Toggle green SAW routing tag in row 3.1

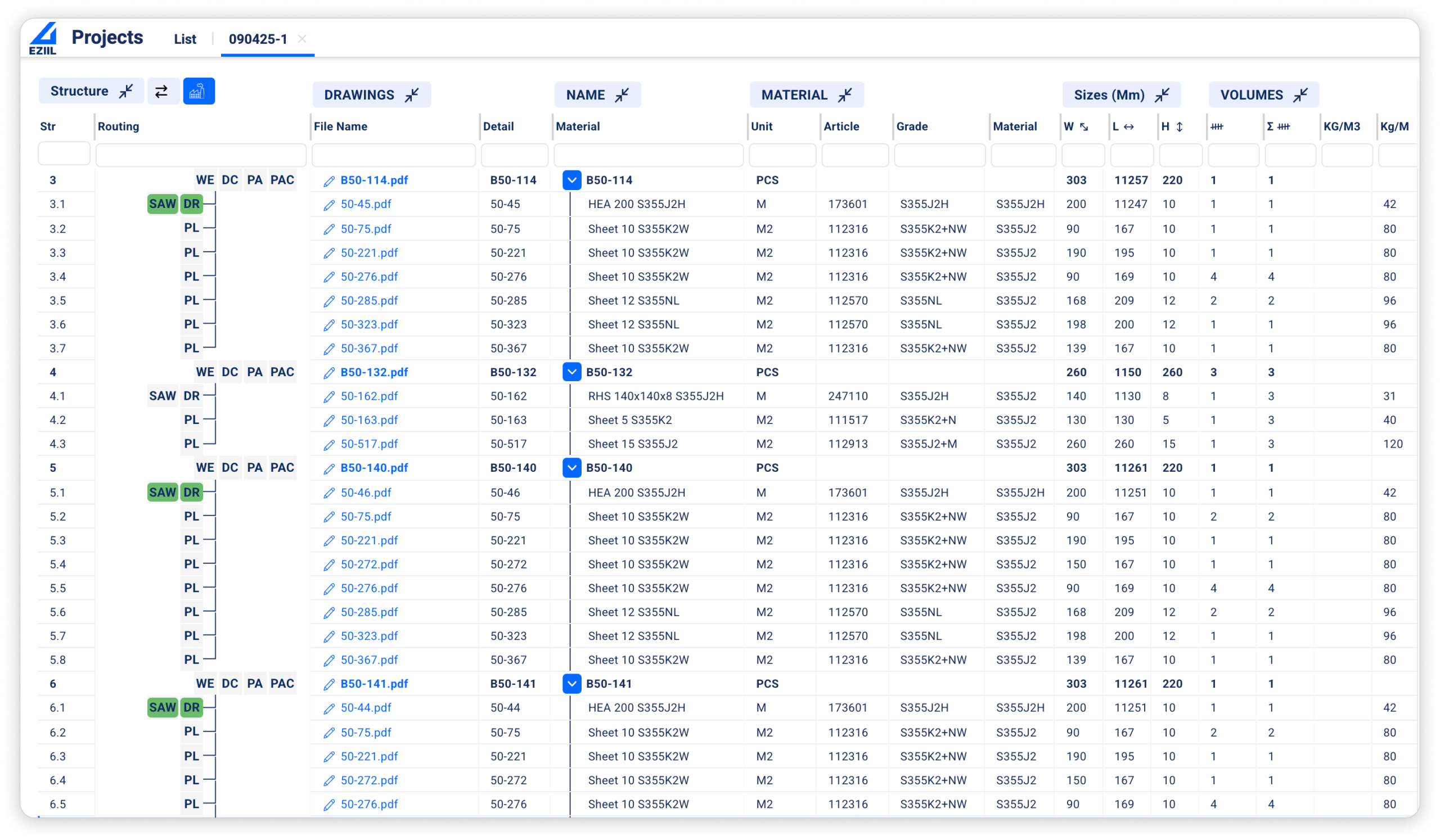pos(163,204)
